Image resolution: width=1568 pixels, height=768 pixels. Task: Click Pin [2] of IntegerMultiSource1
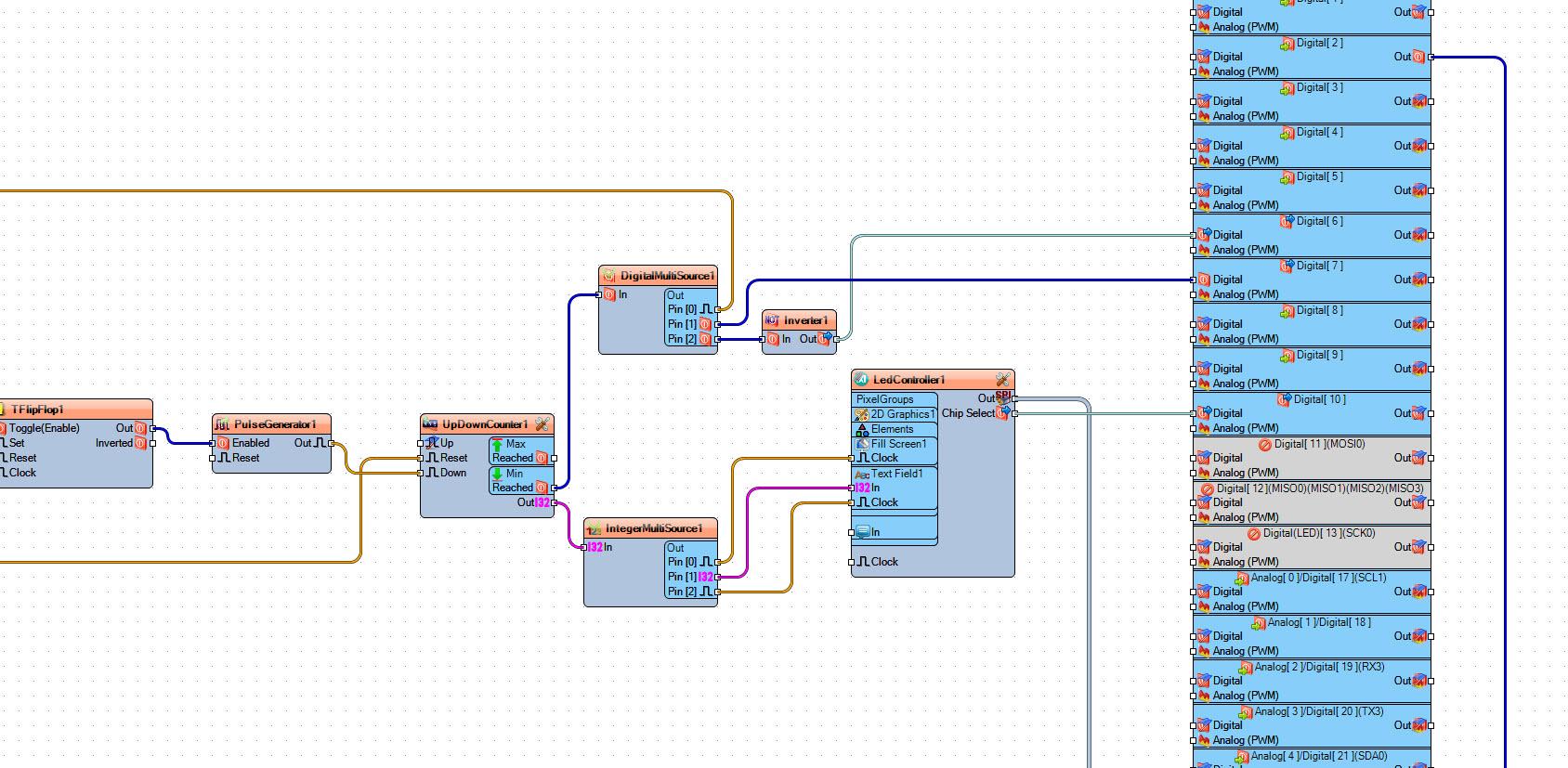pyautogui.click(x=690, y=592)
